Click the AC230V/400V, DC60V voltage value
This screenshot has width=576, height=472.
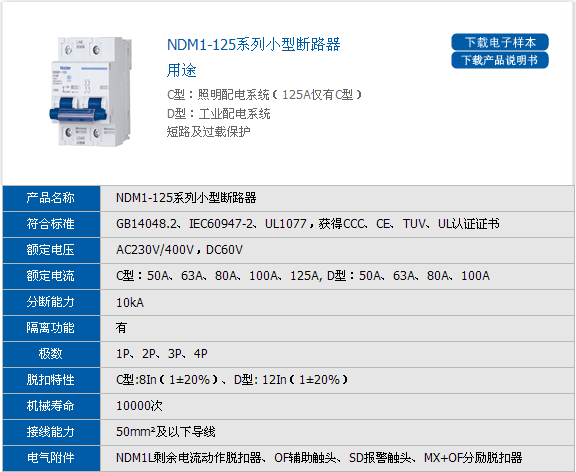tap(179, 250)
